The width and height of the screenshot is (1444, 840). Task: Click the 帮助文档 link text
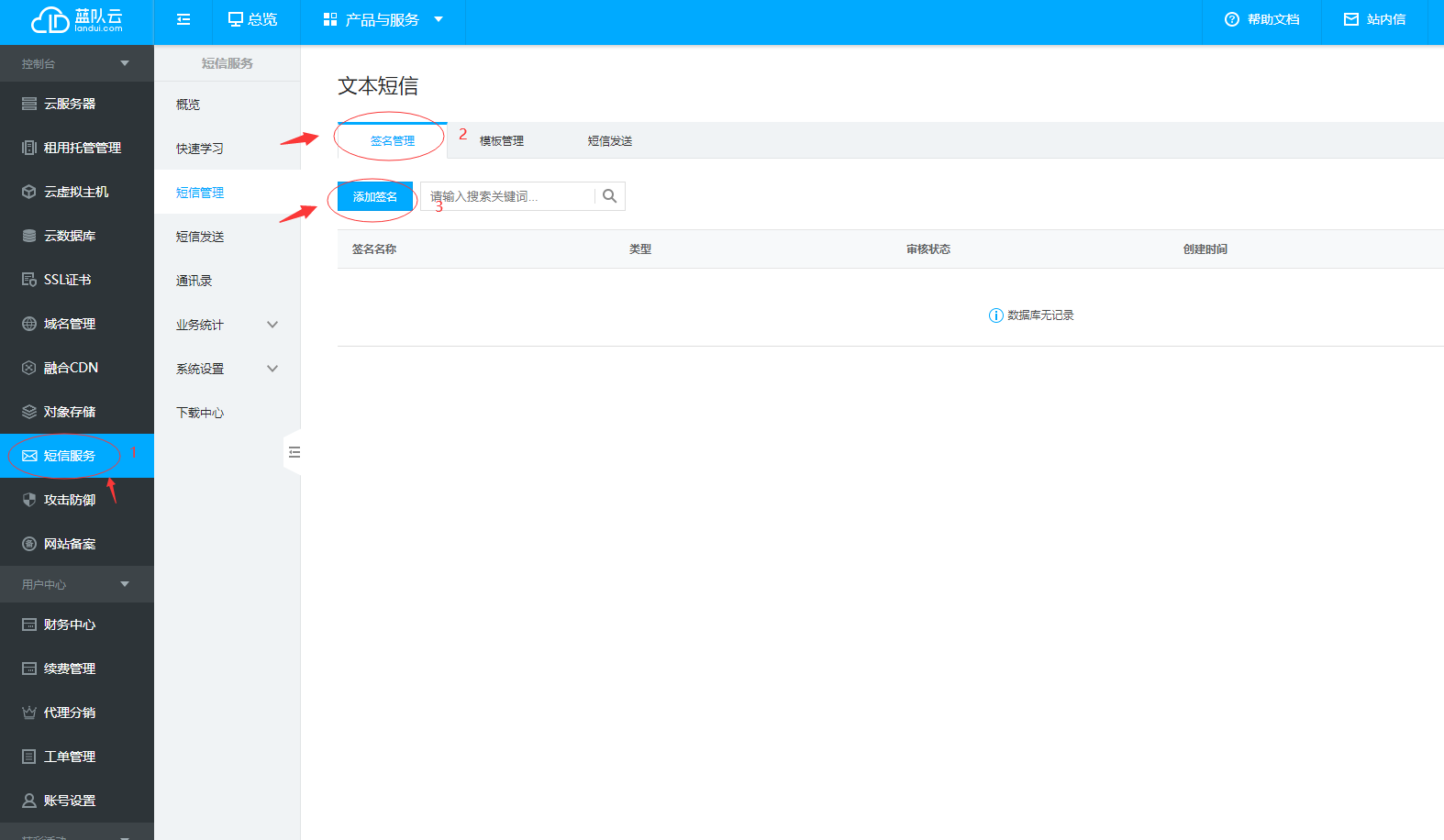coord(1273,19)
